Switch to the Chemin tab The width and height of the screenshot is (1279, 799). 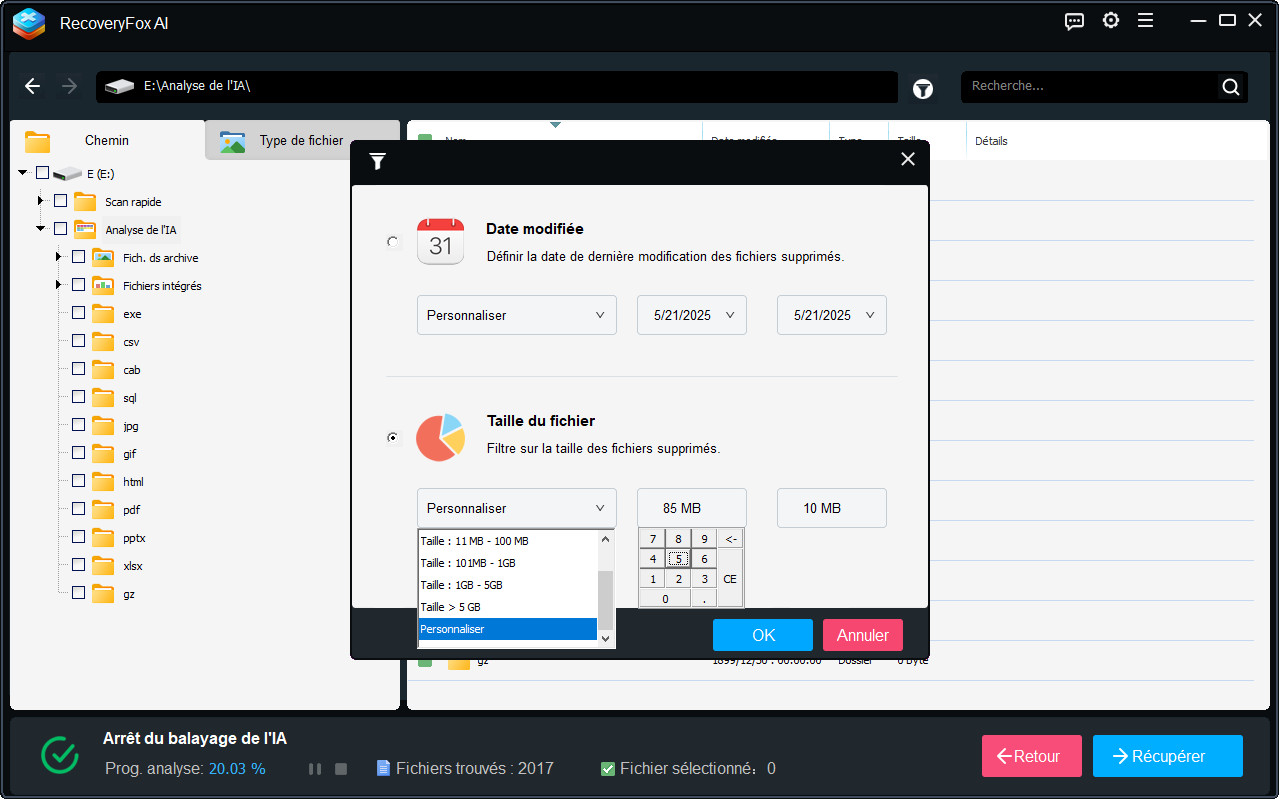point(107,141)
